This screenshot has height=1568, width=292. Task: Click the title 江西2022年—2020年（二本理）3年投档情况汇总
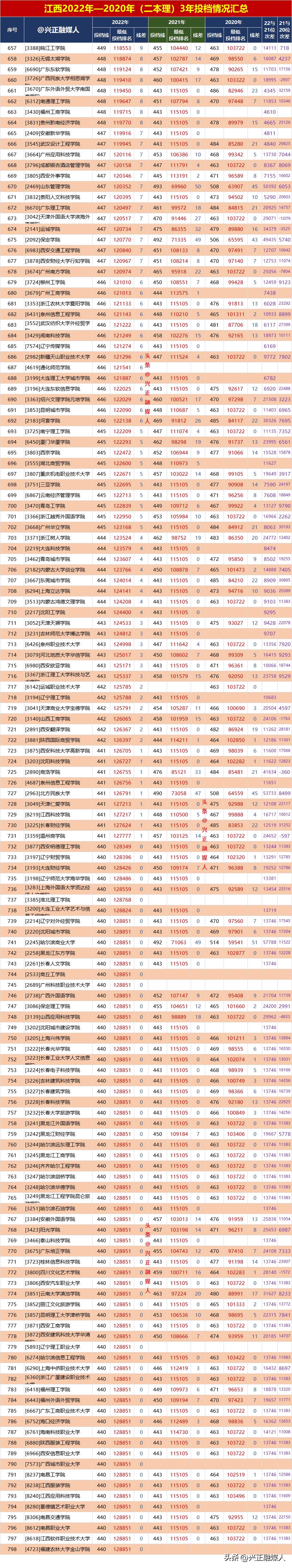pyautogui.click(x=146, y=9)
